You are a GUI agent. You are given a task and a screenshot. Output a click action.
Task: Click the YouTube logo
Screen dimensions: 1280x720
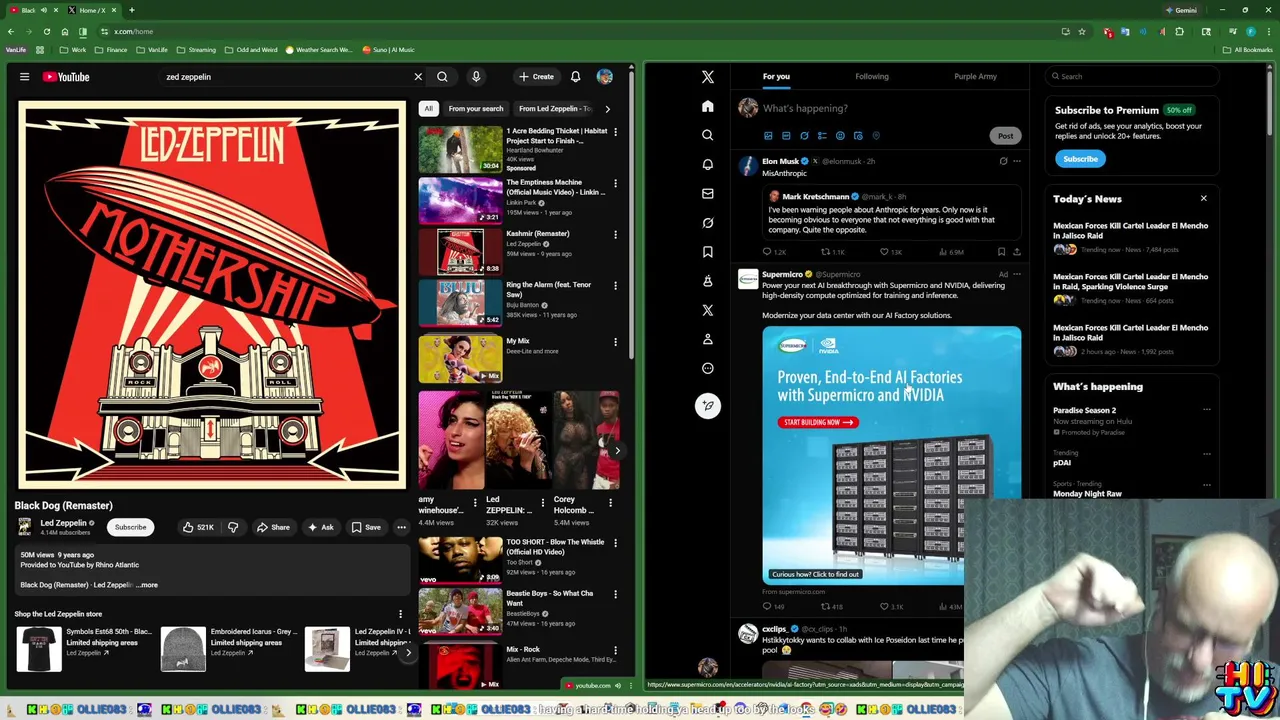(x=66, y=77)
